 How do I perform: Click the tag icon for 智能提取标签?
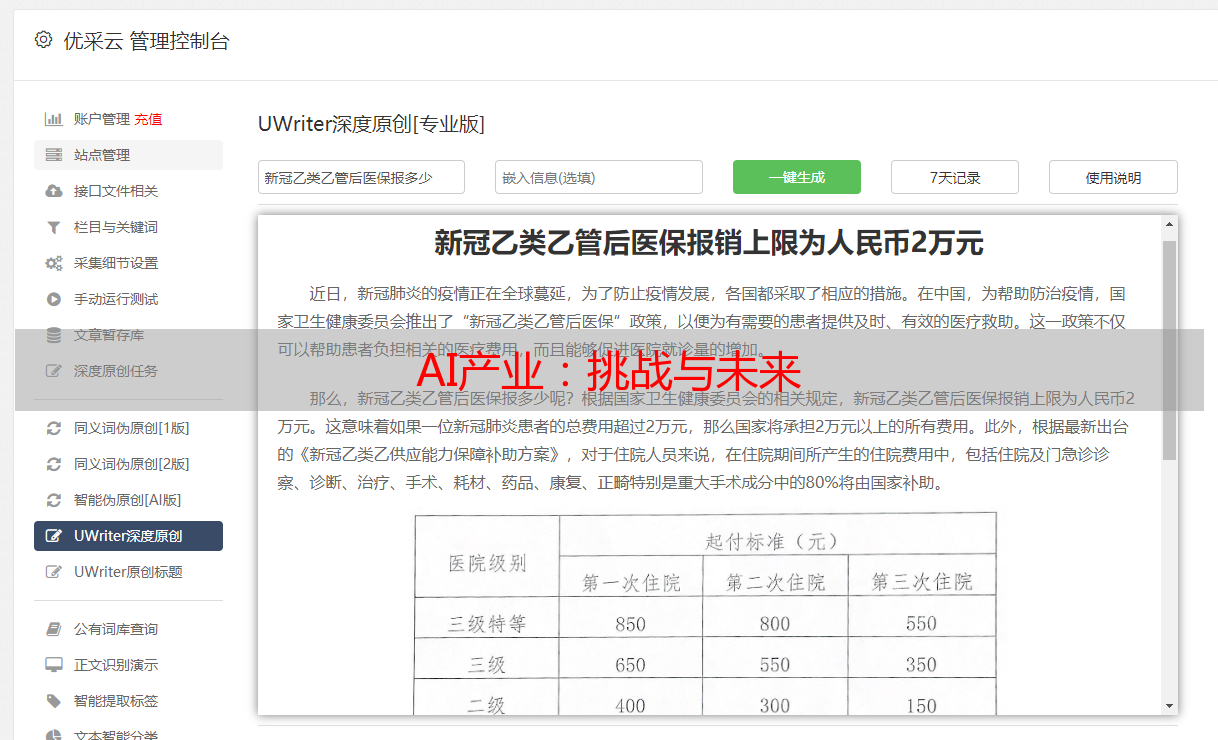click(54, 701)
